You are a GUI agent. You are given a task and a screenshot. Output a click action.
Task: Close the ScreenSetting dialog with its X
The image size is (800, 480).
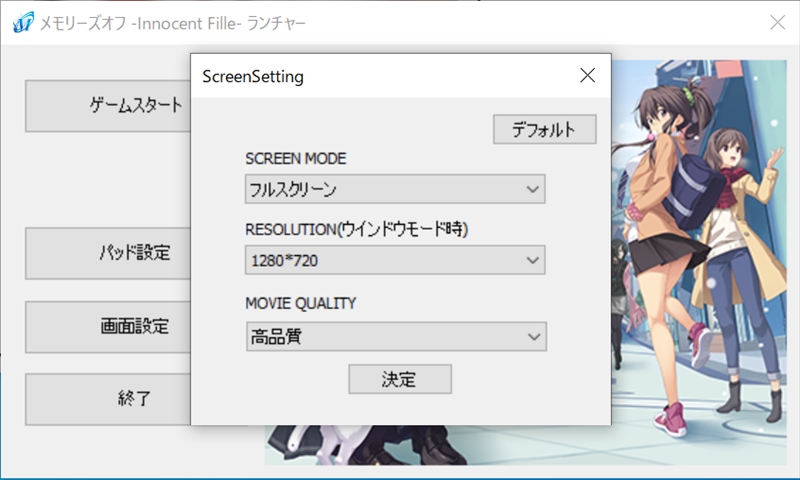(x=587, y=75)
